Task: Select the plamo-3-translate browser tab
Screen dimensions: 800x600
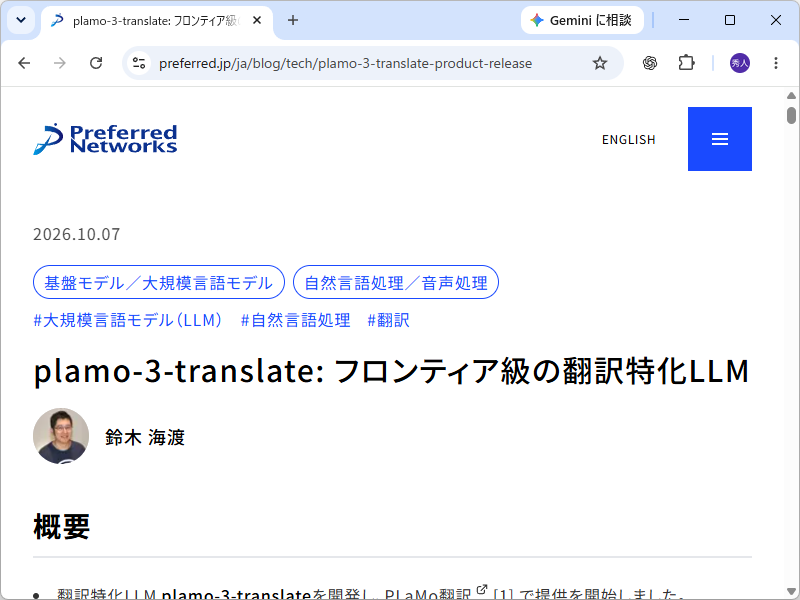Action: [x=156, y=21]
